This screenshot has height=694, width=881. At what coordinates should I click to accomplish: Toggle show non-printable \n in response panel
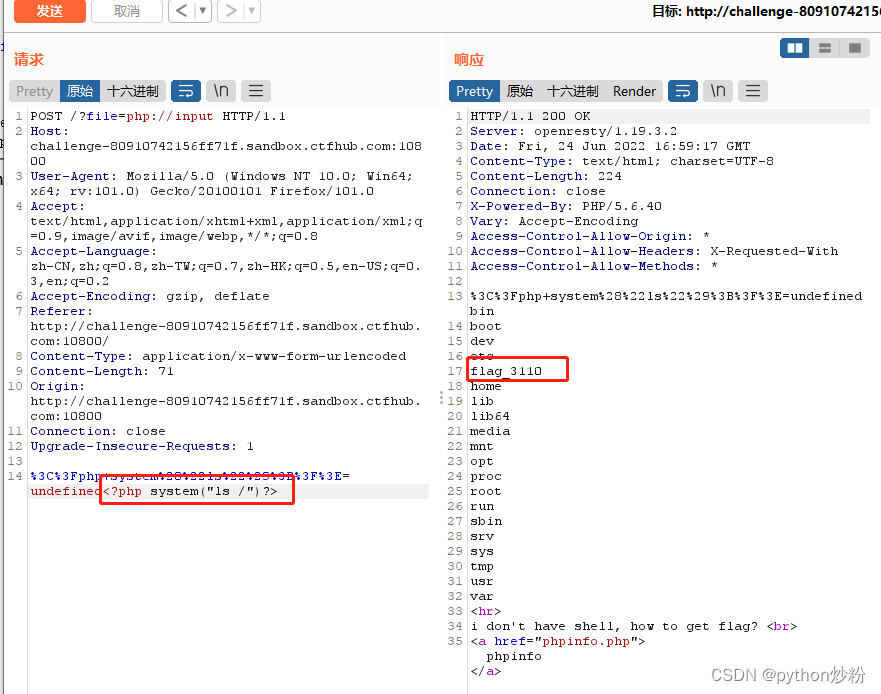click(718, 91)
